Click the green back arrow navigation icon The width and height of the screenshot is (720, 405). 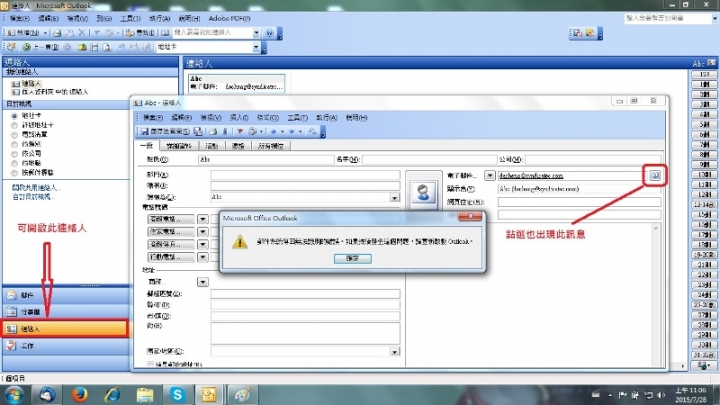click(26, 47)
